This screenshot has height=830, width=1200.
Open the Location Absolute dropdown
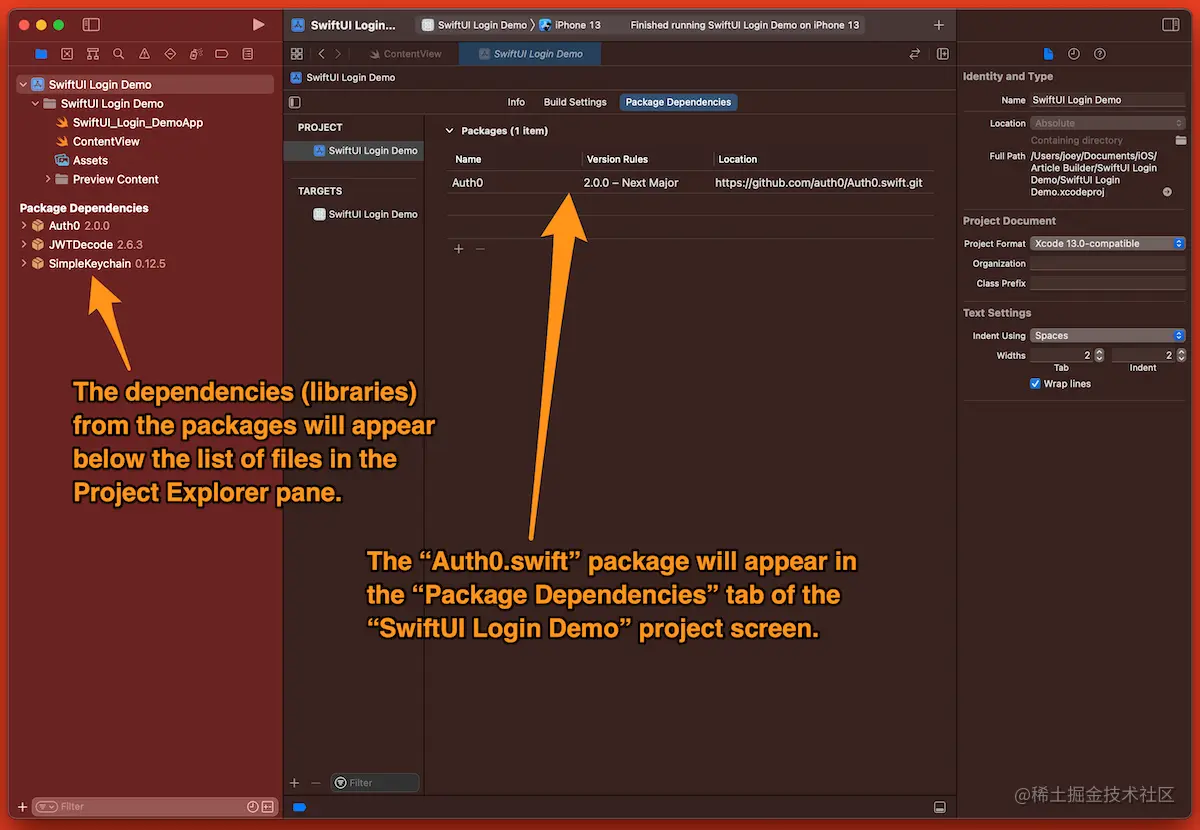coord(1108,124)
